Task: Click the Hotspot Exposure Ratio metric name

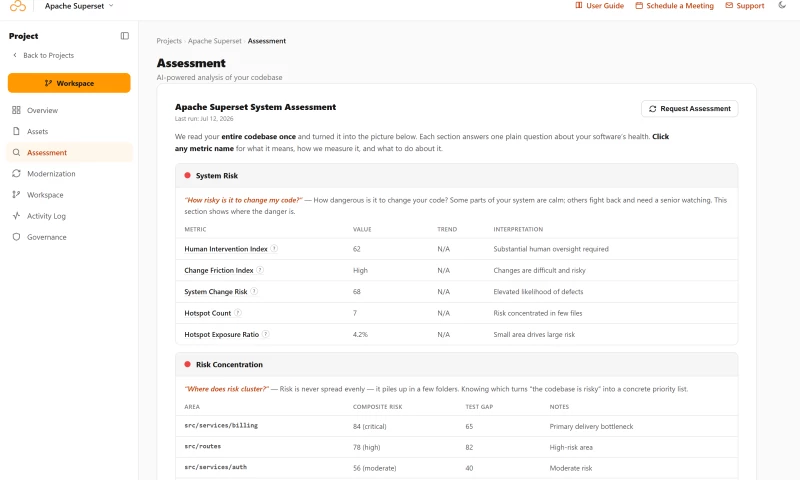Action: [x=221, y=335]
